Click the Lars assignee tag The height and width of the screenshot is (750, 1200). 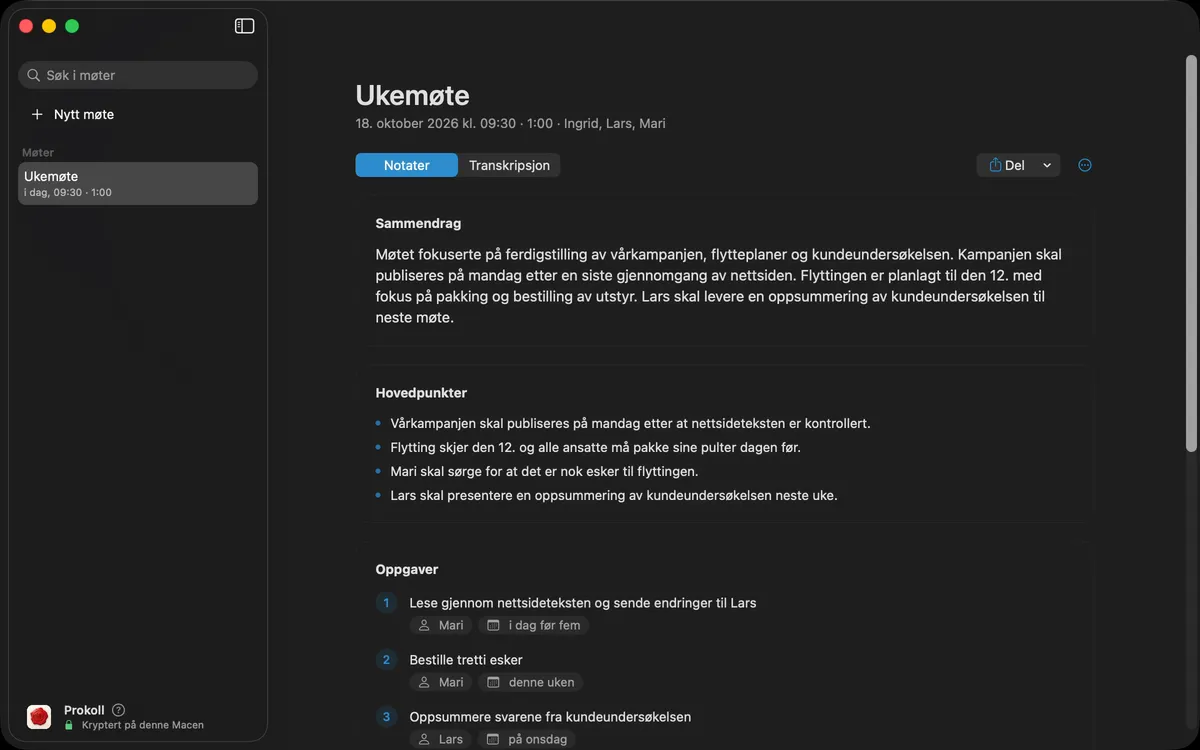point(441,739)
